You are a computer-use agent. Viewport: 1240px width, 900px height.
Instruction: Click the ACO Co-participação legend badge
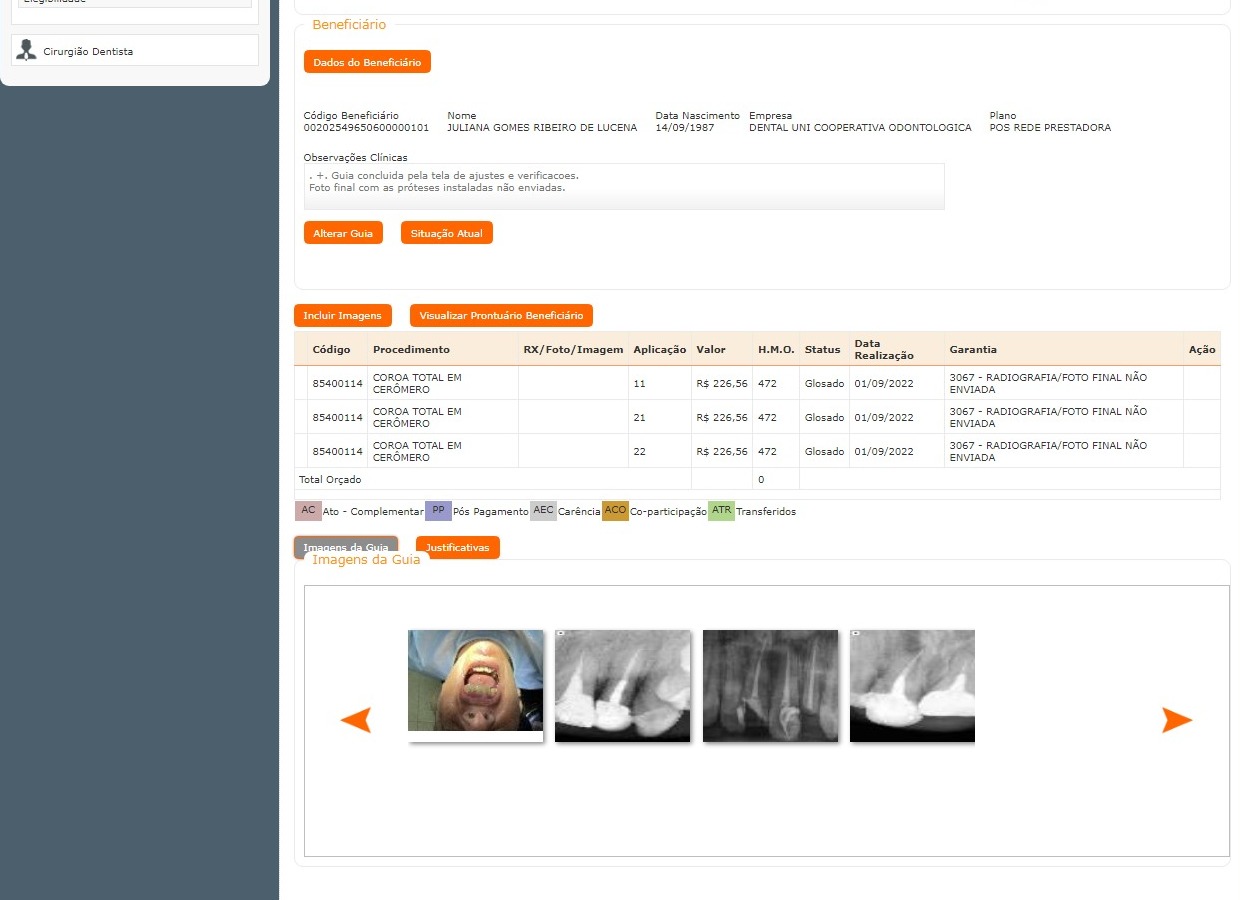point(615,511)
